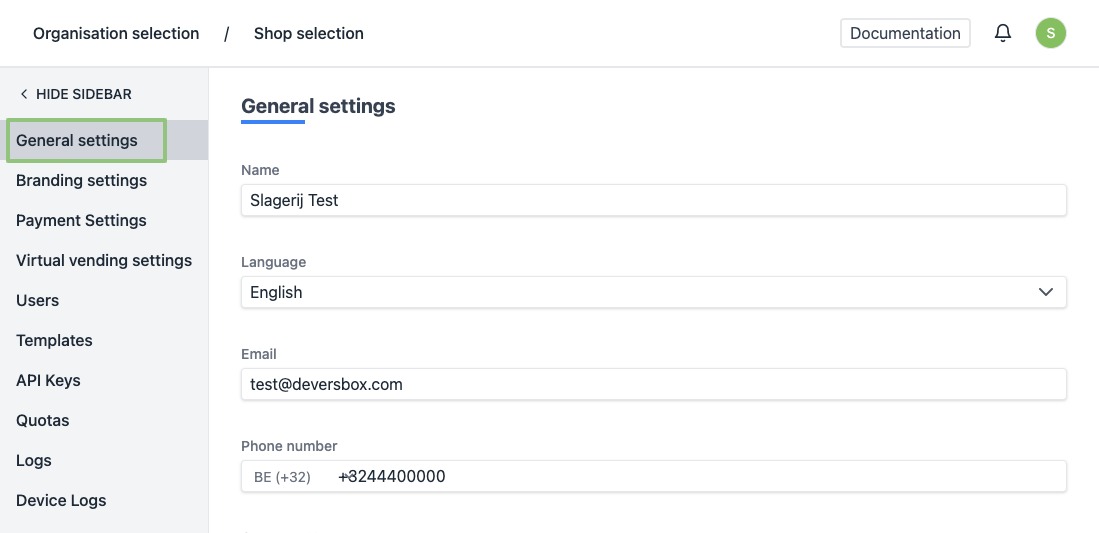Open the Templates sidebar item
Screen dimensions: 1099x533
click(54, 340)
